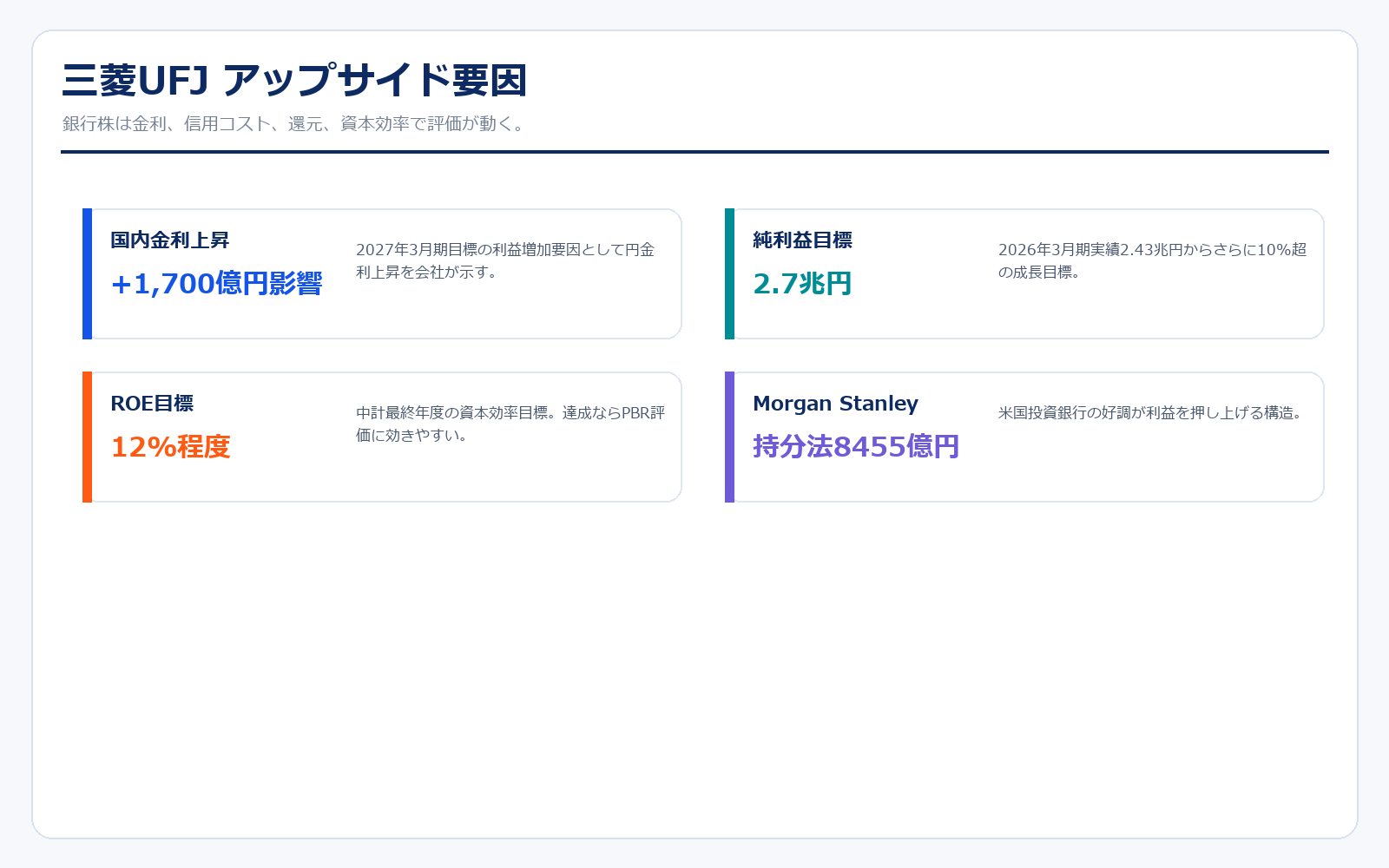Screen dimensions: 1389x868
Task: Click the description starting 米国投資銀行
Action: click(1153, 413)
